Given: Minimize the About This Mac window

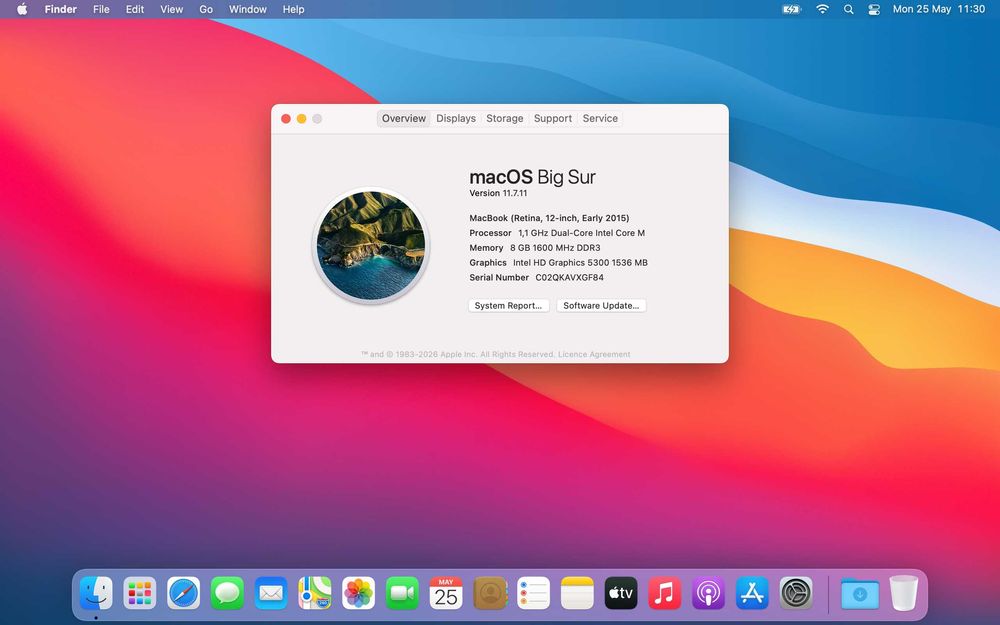Looking at the screenshot, I should [x=302, y=119].
